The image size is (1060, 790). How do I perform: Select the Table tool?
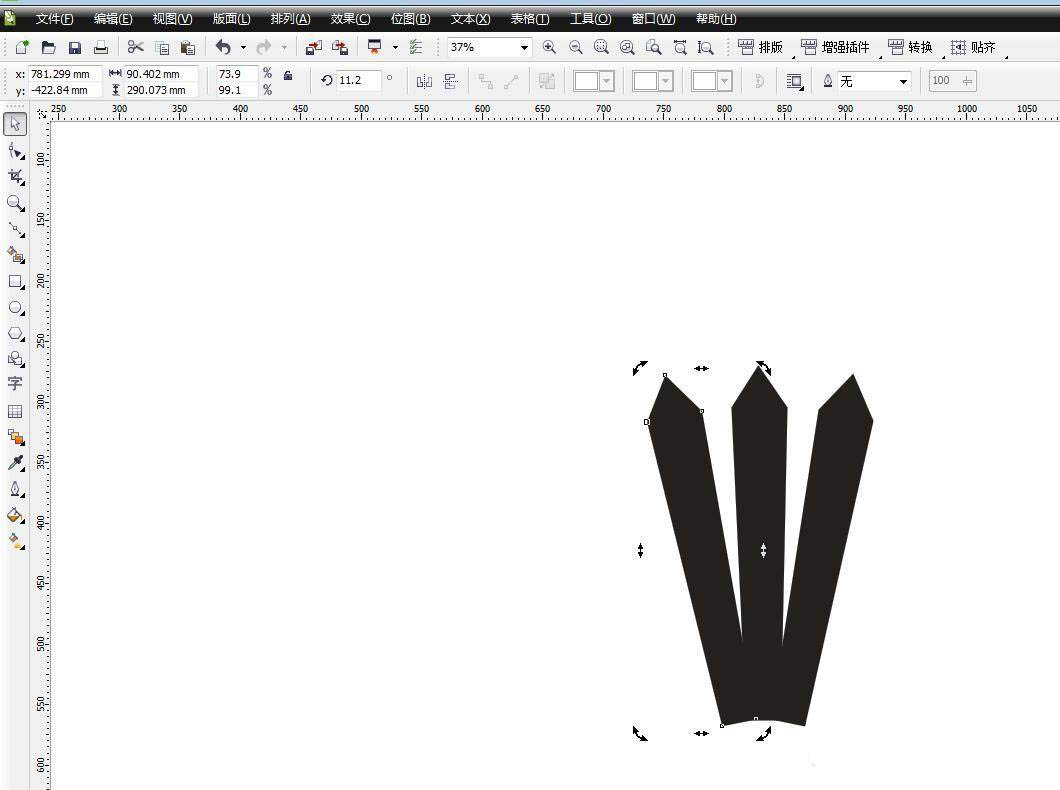point(15,411)
